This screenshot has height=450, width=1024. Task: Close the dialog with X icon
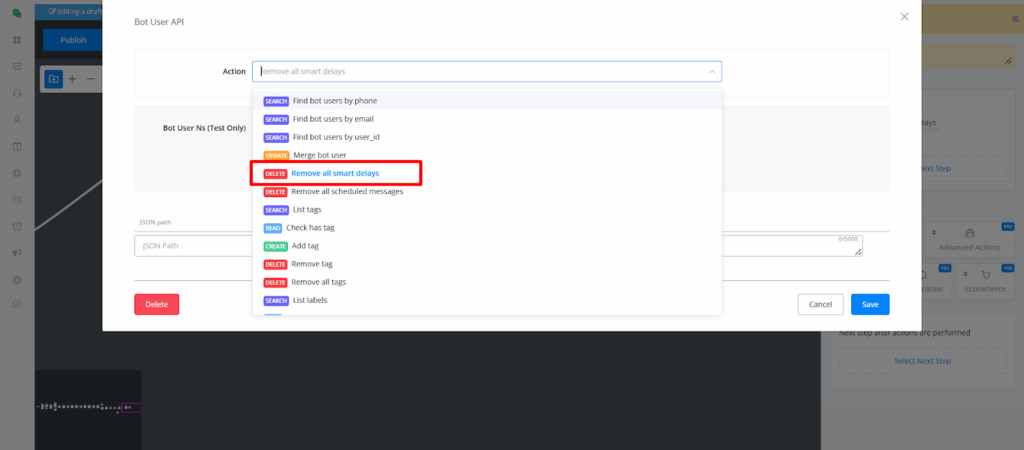pyautogui.click(x=904, y=17)
